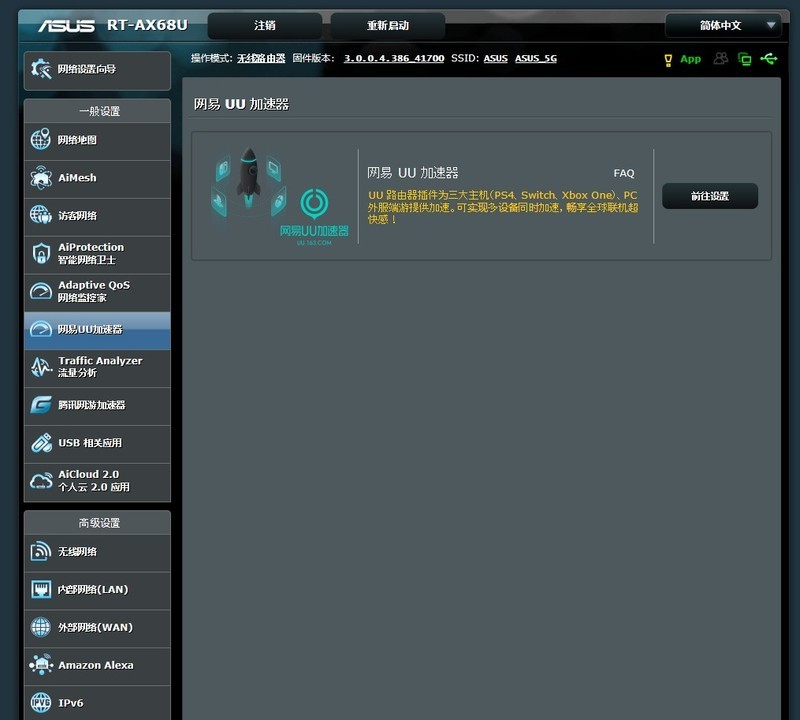Open 网络设置向导 wizard button
The image size is (800, 720).
pos(97,70)
